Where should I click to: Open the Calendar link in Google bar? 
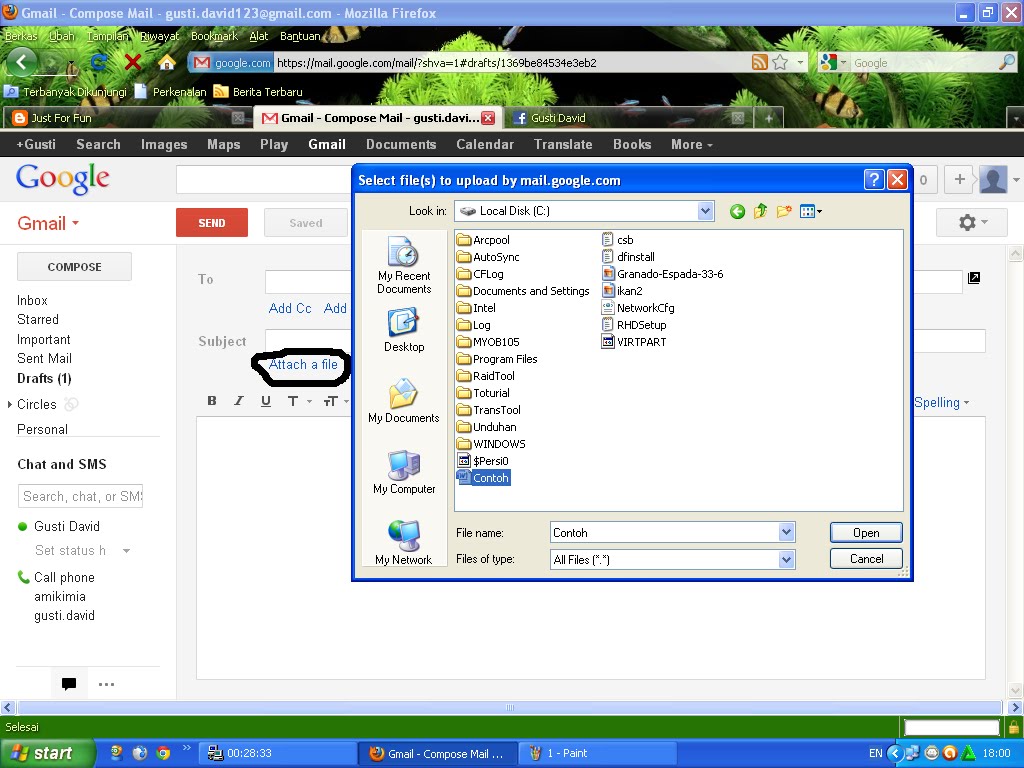tap(485, 144)
